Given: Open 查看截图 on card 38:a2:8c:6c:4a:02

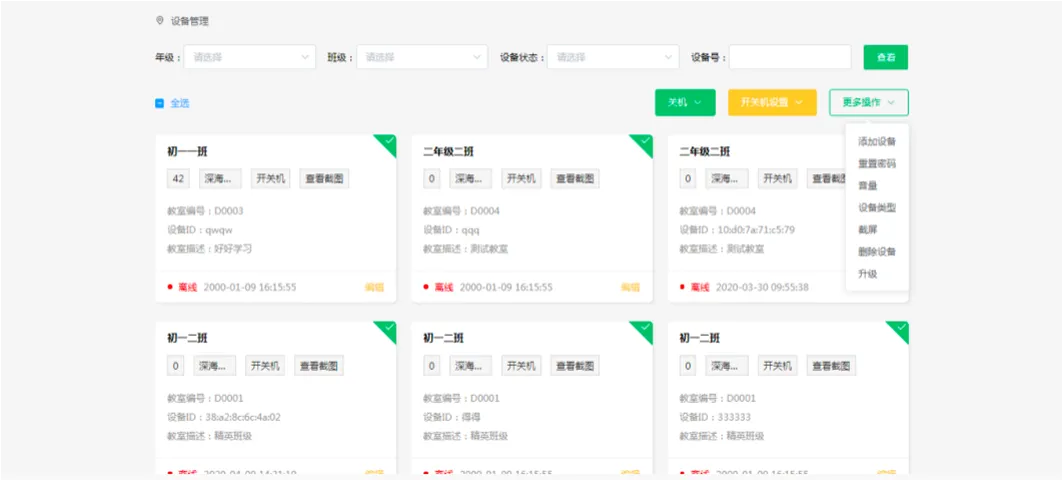Looking at the screenshot, I should [319, 366].
